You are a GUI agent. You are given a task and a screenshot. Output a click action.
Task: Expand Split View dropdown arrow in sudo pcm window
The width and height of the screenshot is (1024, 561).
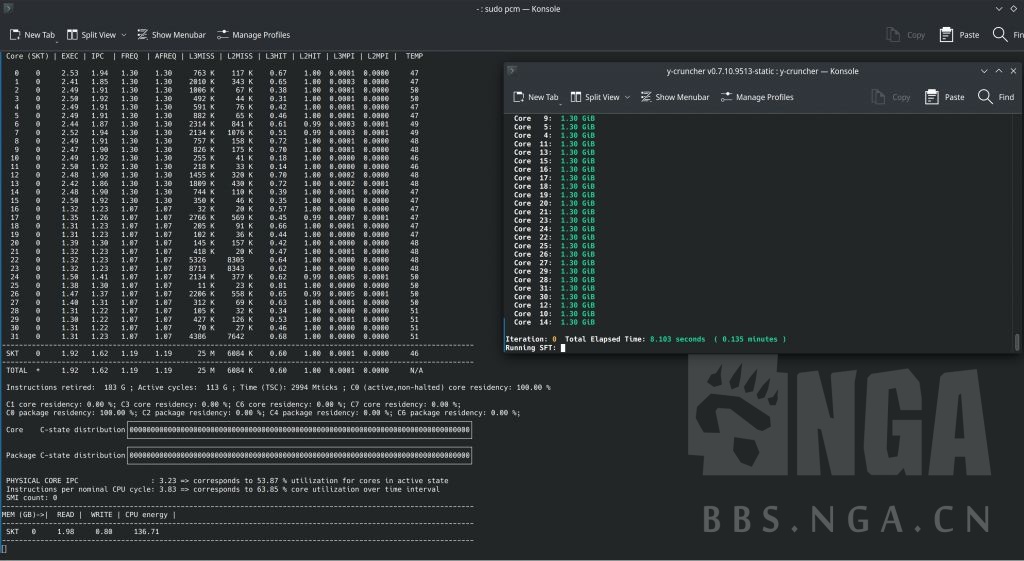coord(123,35)
